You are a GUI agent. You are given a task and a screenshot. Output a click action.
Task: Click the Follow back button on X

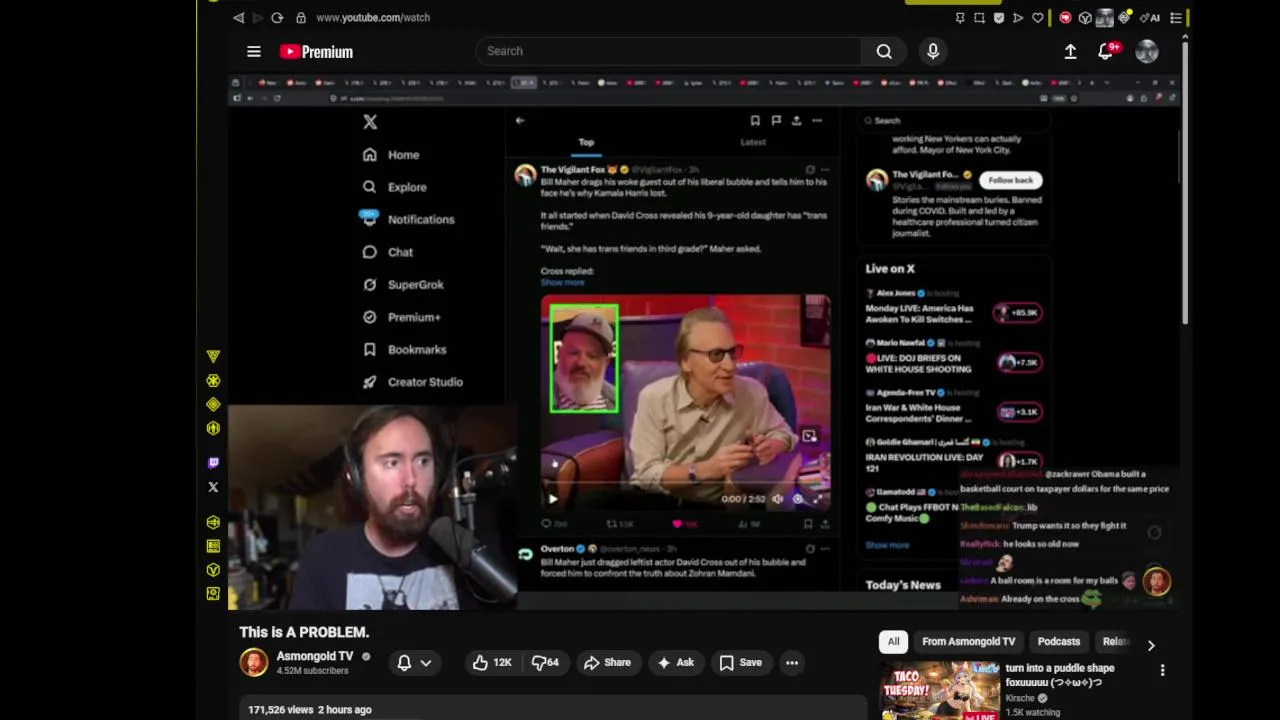pyautogui.click(x=1011, y=180)
